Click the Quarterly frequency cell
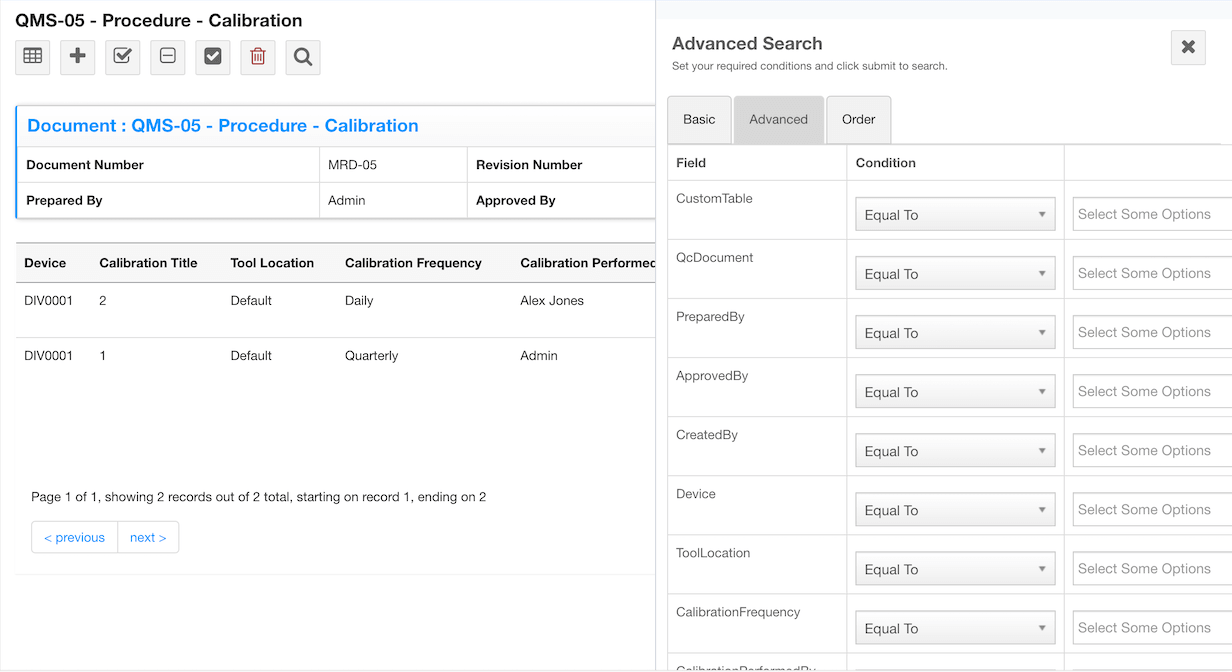The image size is (1232, 672). (x=371, y=355)
